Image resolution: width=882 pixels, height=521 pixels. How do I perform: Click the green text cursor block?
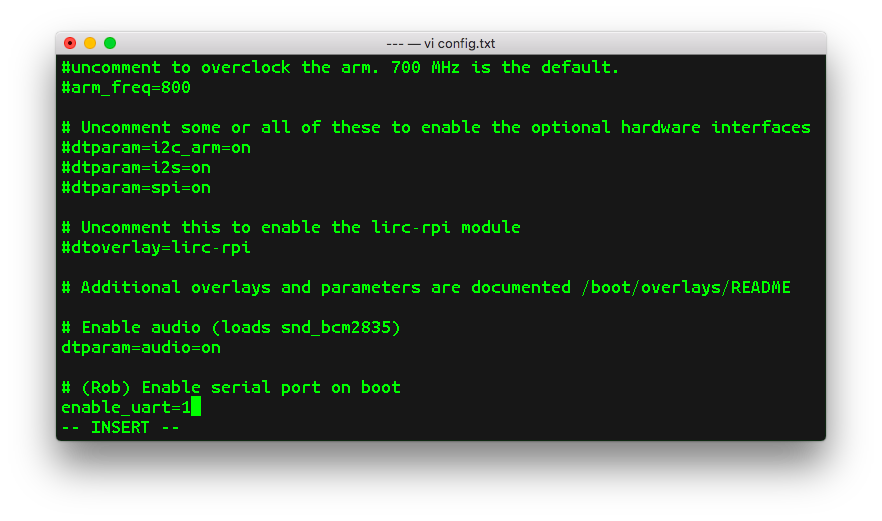(196, 407)
